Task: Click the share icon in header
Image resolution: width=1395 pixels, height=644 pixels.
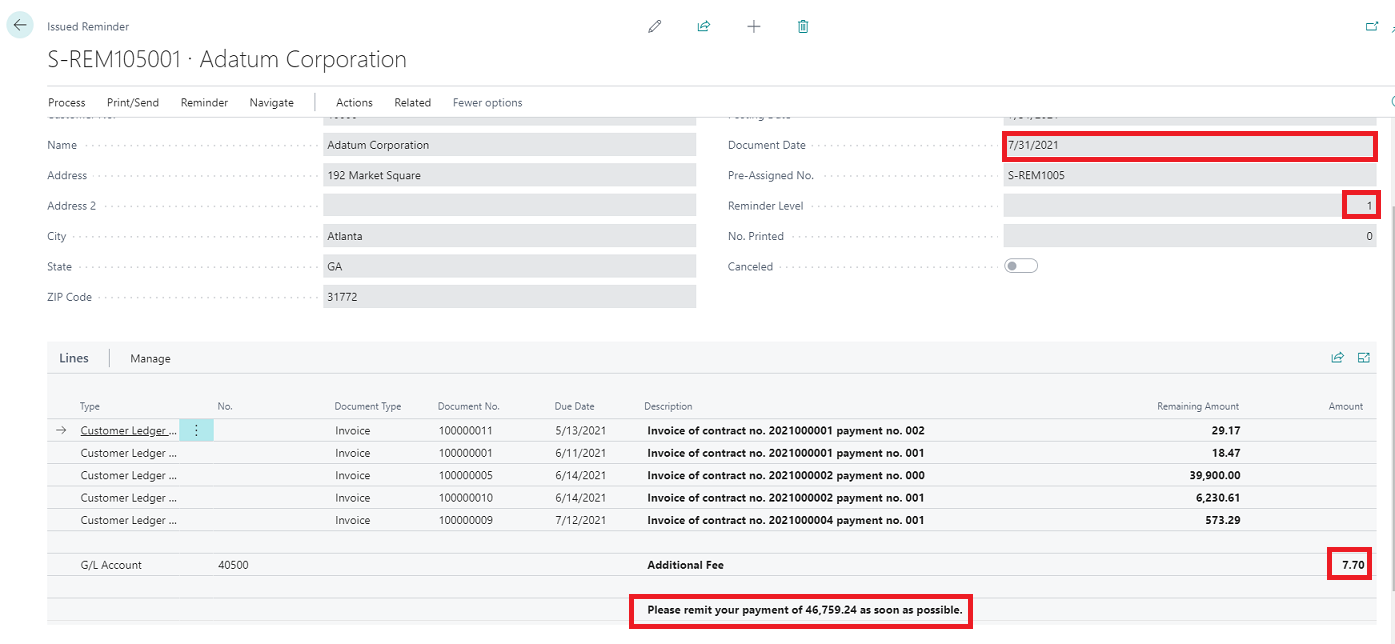Action: click(x=704, y=27)
